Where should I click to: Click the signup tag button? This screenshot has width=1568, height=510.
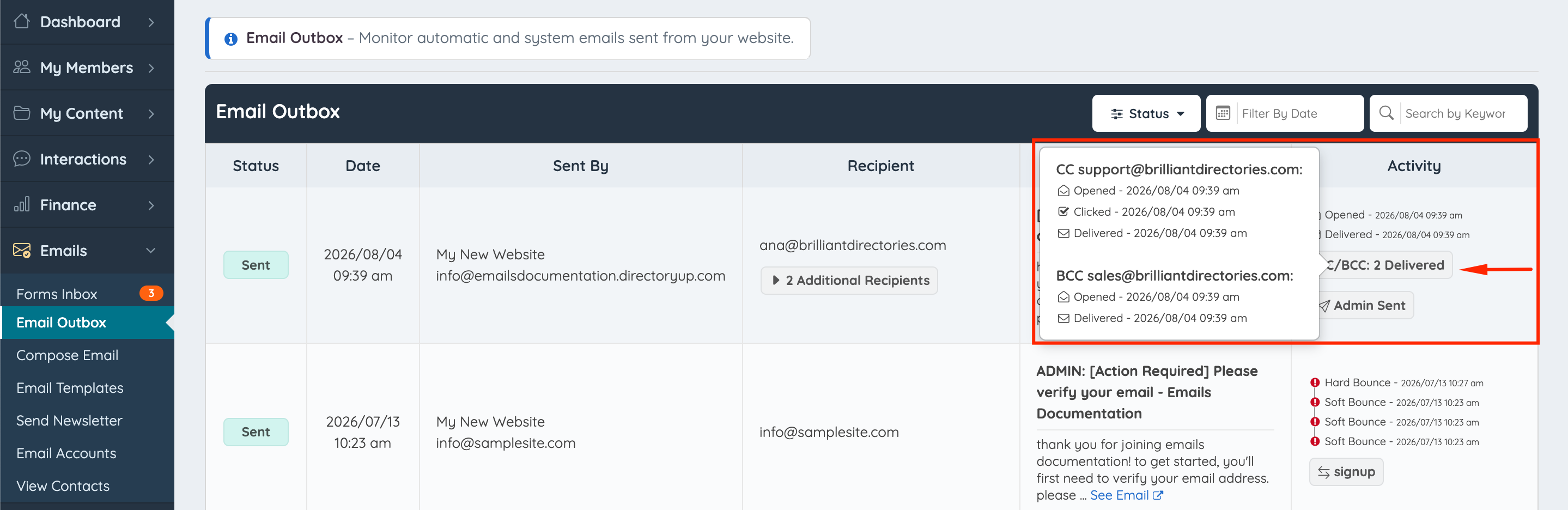(x=1346, y=472)
